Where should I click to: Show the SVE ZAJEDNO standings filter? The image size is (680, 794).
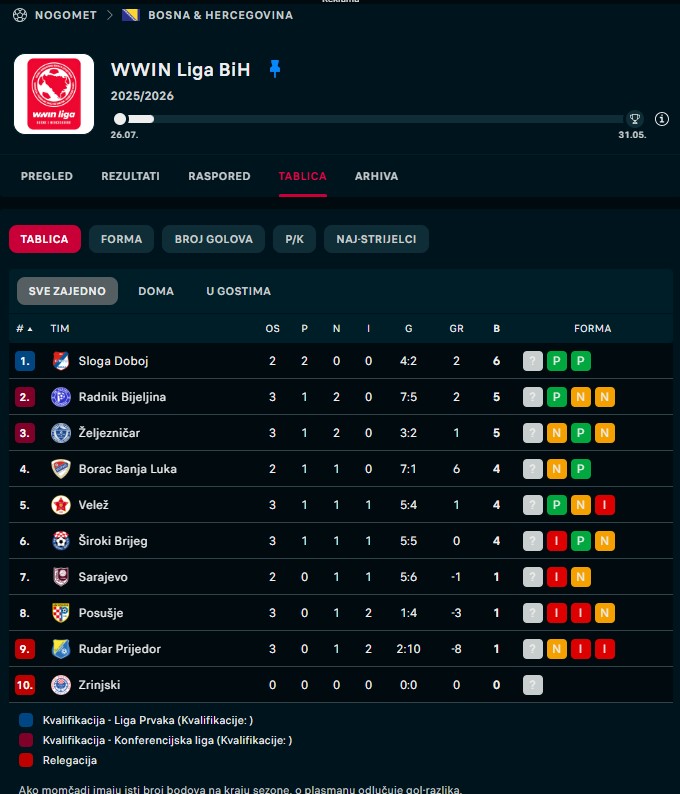pos(67,291)
